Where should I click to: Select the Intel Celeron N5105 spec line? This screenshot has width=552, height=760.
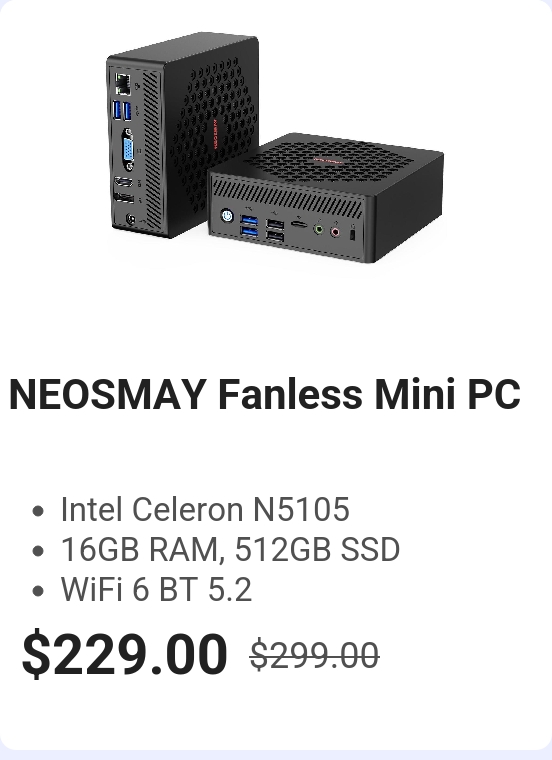205,509
